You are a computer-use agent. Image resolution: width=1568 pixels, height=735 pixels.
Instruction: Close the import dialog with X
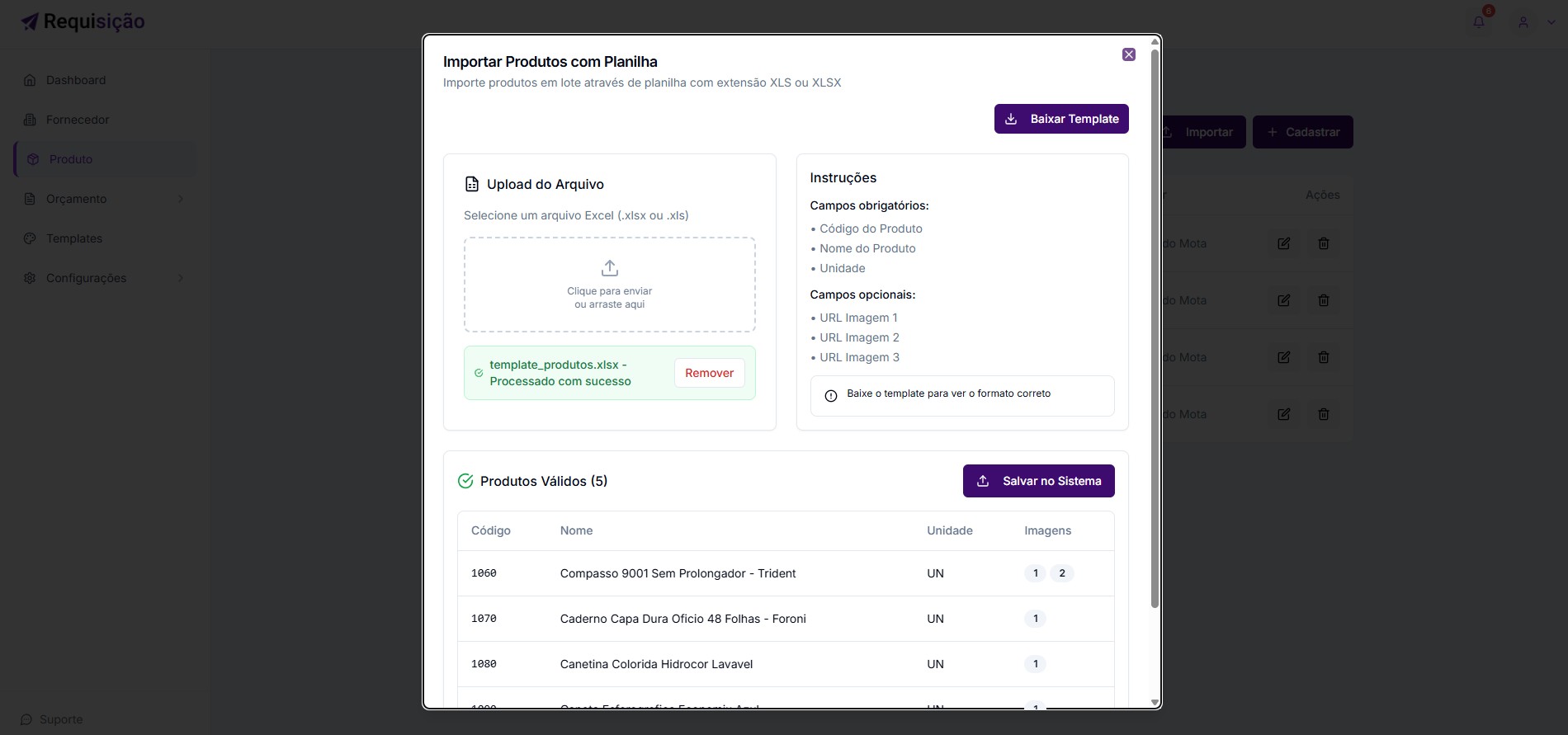pos(1128,54)
